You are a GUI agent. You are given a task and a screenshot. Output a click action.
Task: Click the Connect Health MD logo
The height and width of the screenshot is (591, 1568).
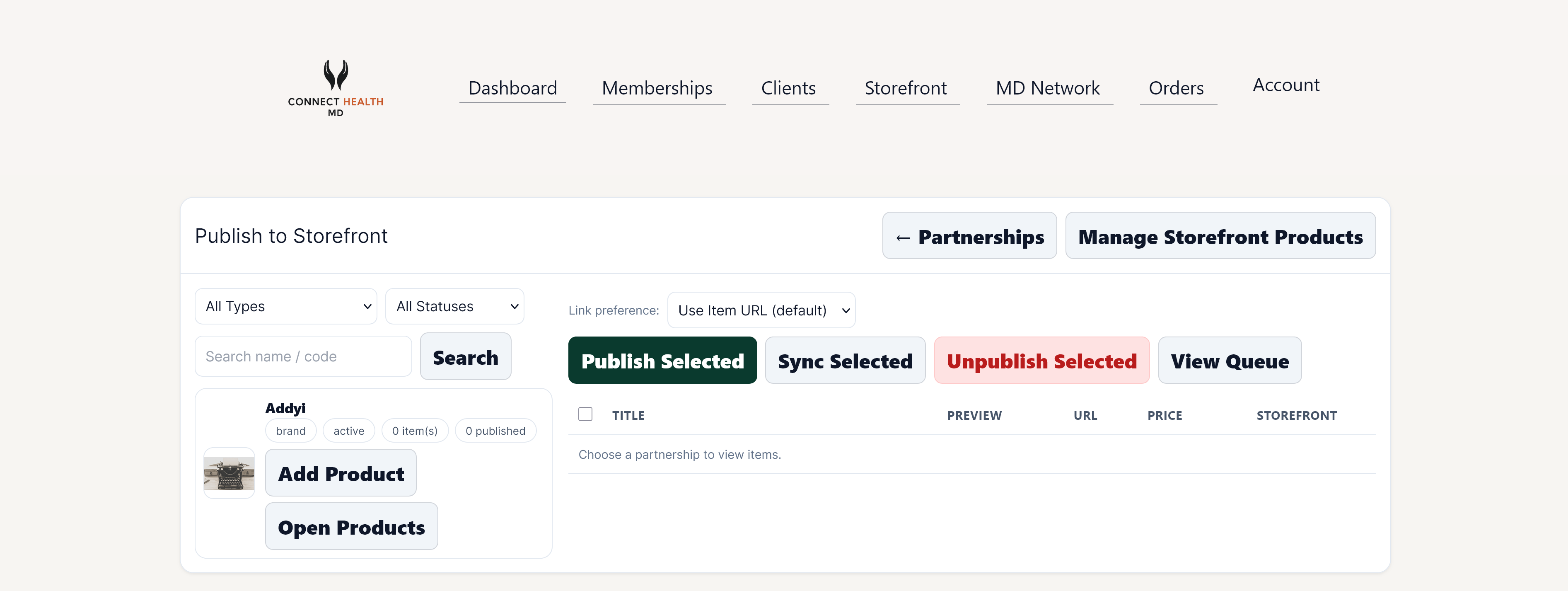tap(336, 87)
